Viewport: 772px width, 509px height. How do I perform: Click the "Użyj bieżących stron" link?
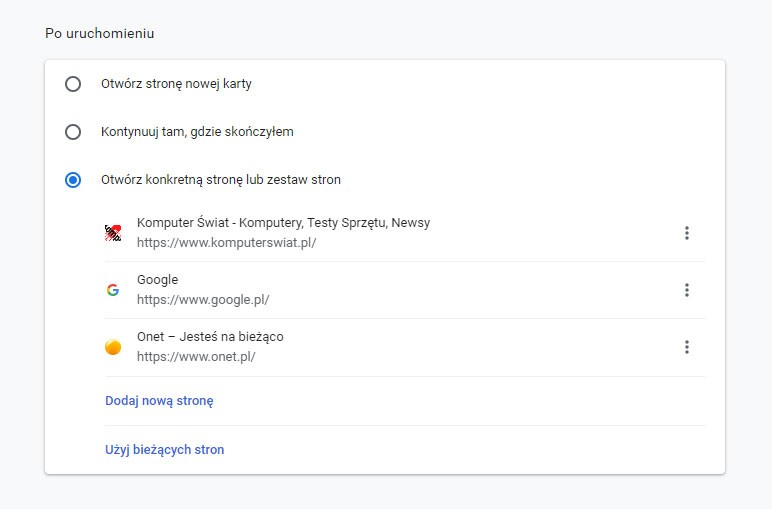(x=164, y=450)
